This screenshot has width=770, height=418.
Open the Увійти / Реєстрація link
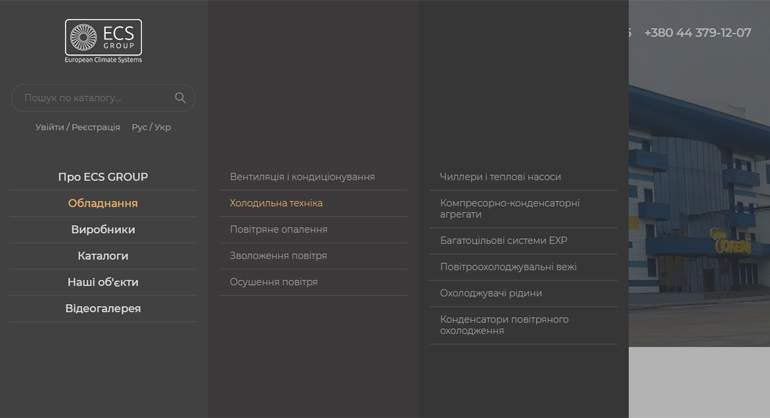pos(77,127)
